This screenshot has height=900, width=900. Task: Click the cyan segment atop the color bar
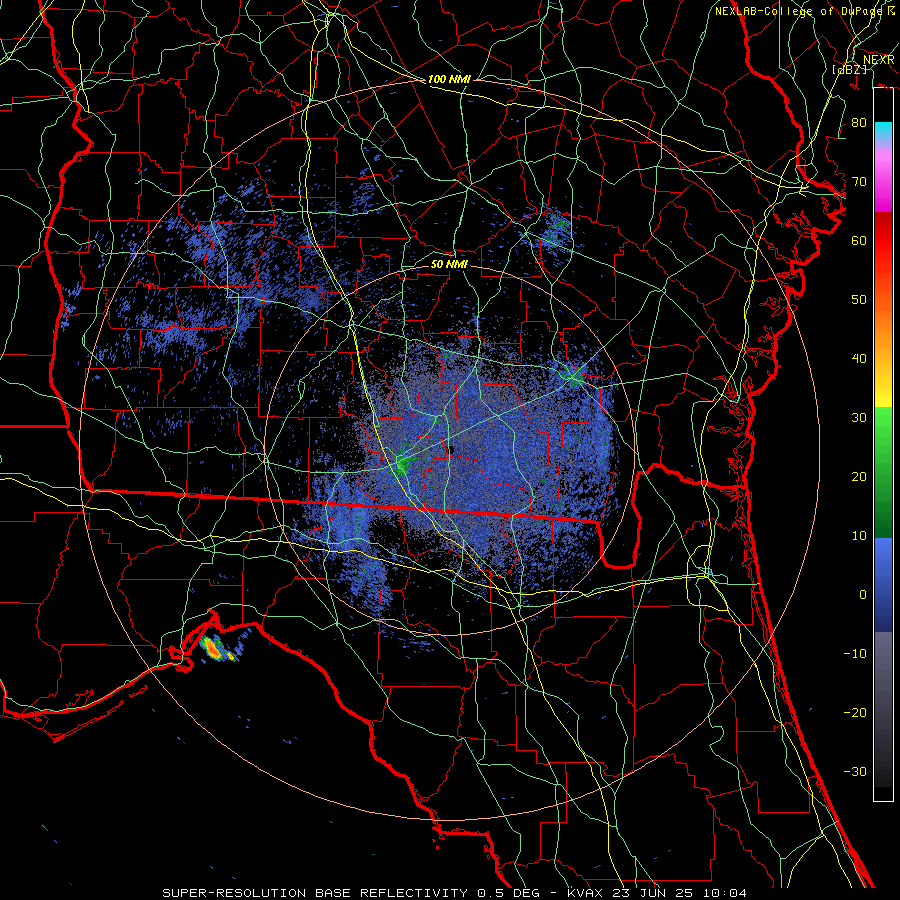pyautogui.click(x=883, y=132)
